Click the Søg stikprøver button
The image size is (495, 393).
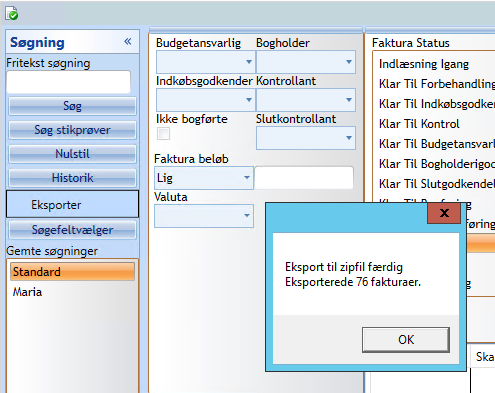tap(72, 130)
